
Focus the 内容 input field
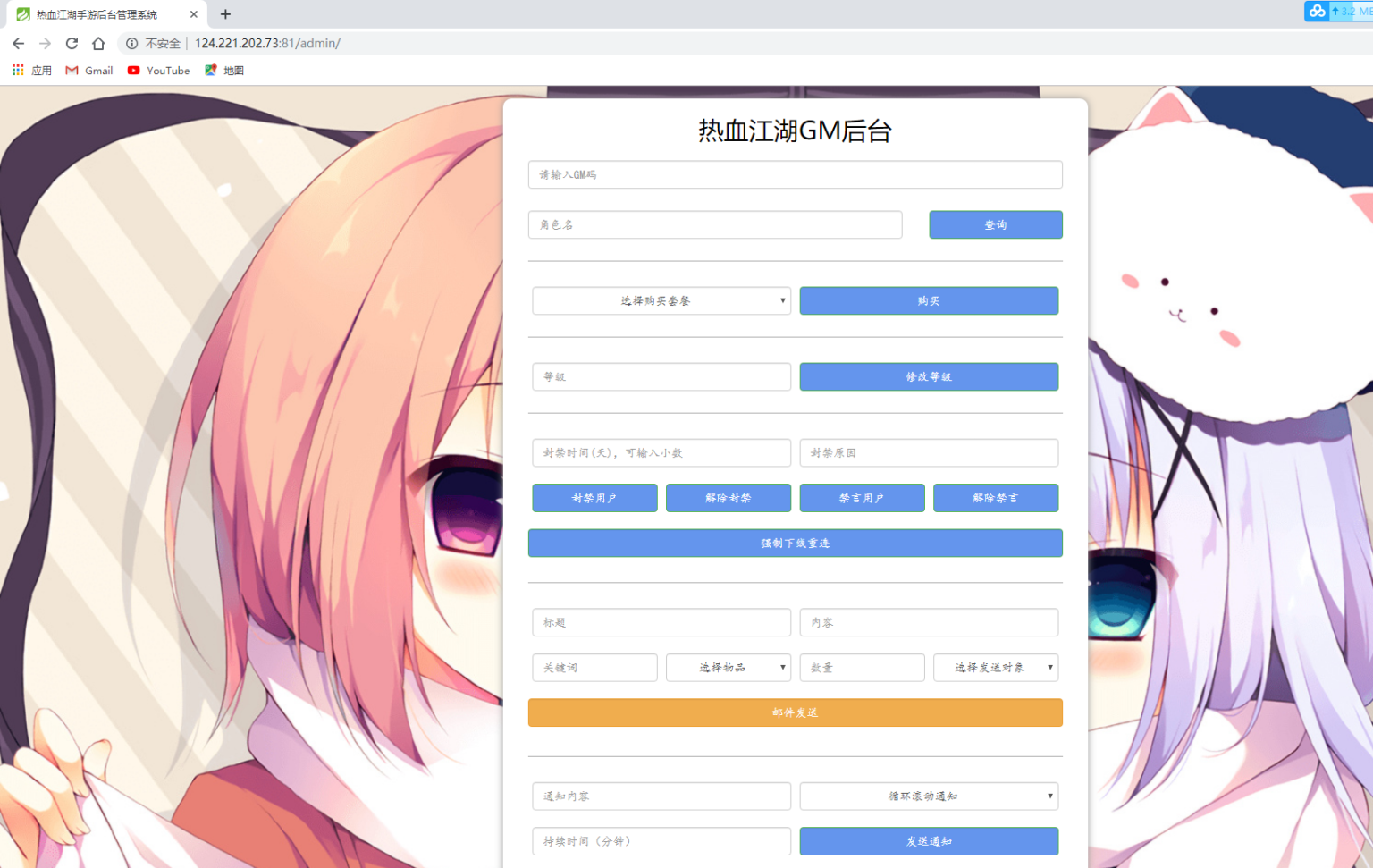pos(929,622)
